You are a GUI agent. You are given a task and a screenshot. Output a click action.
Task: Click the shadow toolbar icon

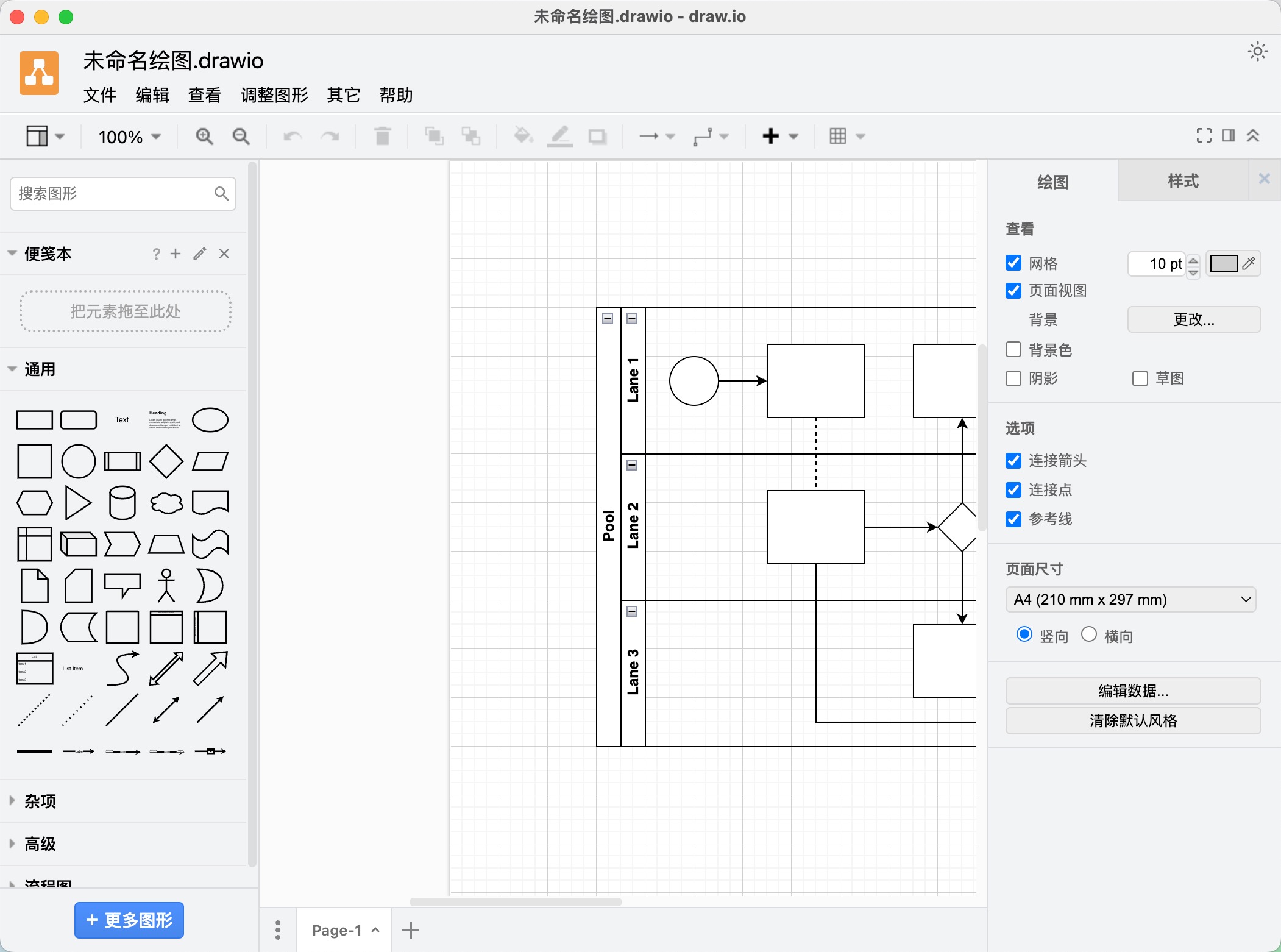pos(597,136)
